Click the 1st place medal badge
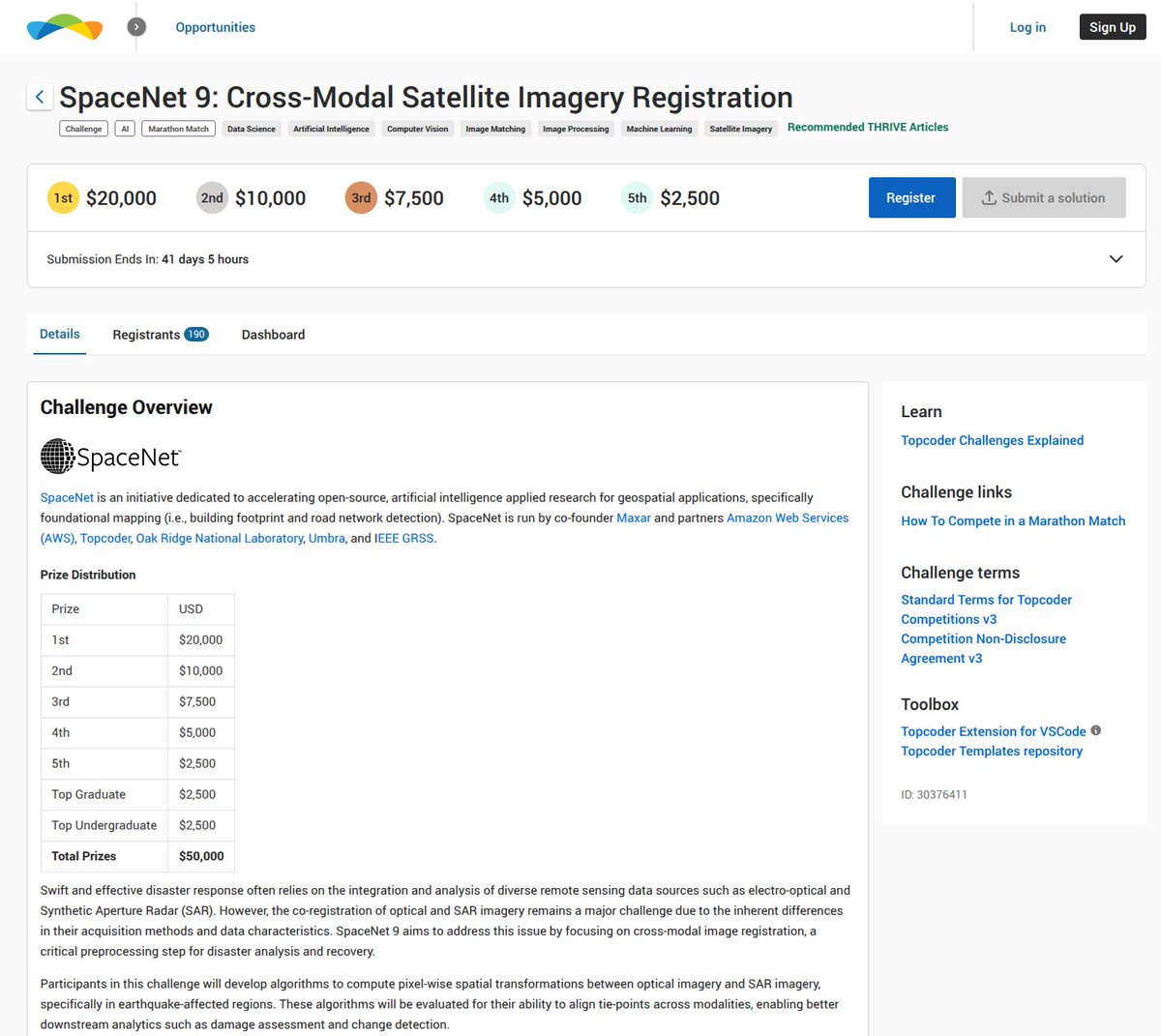This screenshot has width=1161, height=1036. (63, 198)
